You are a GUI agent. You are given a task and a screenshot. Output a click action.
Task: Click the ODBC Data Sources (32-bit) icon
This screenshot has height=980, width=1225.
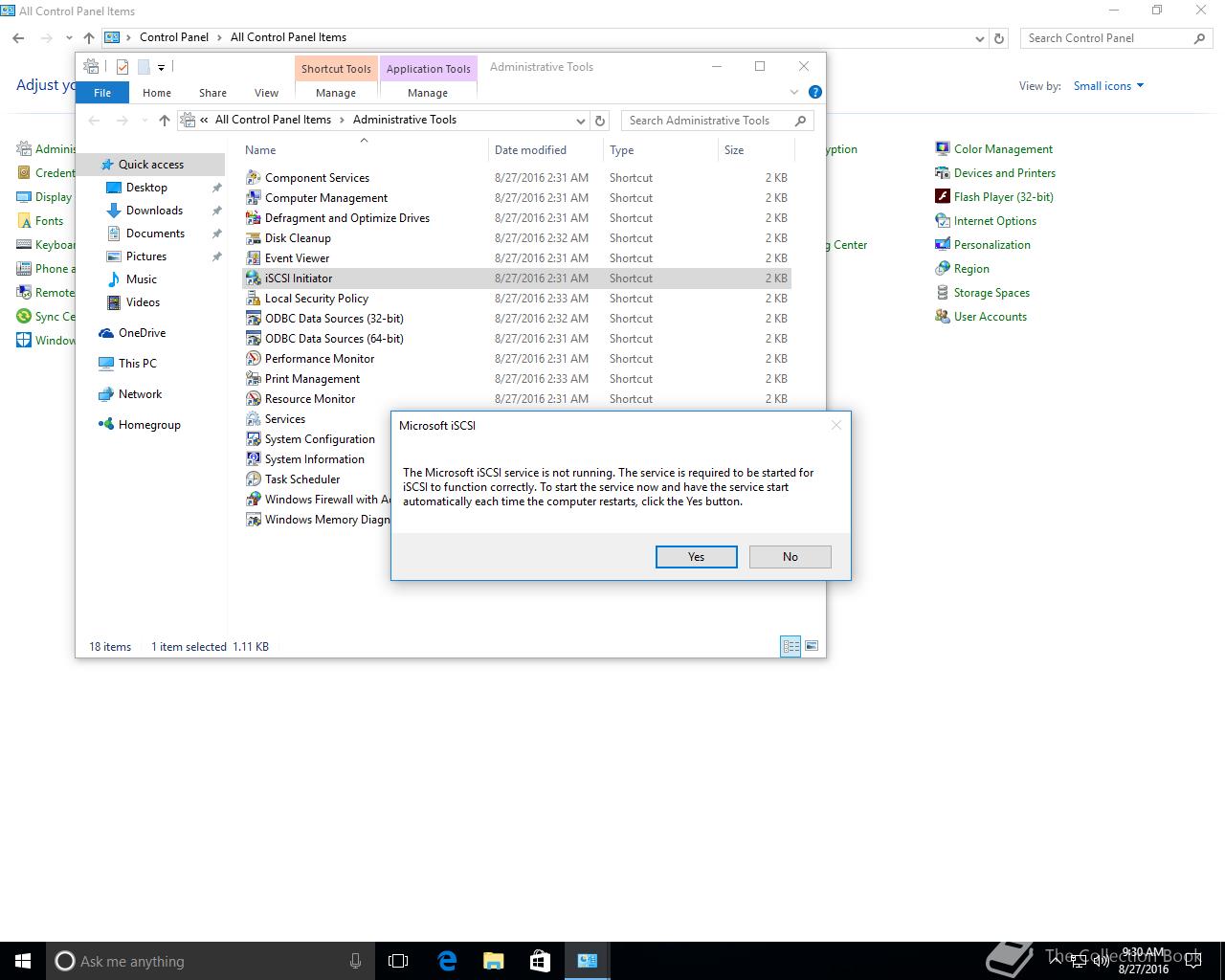pyautogui.click(x=254, y=319)
